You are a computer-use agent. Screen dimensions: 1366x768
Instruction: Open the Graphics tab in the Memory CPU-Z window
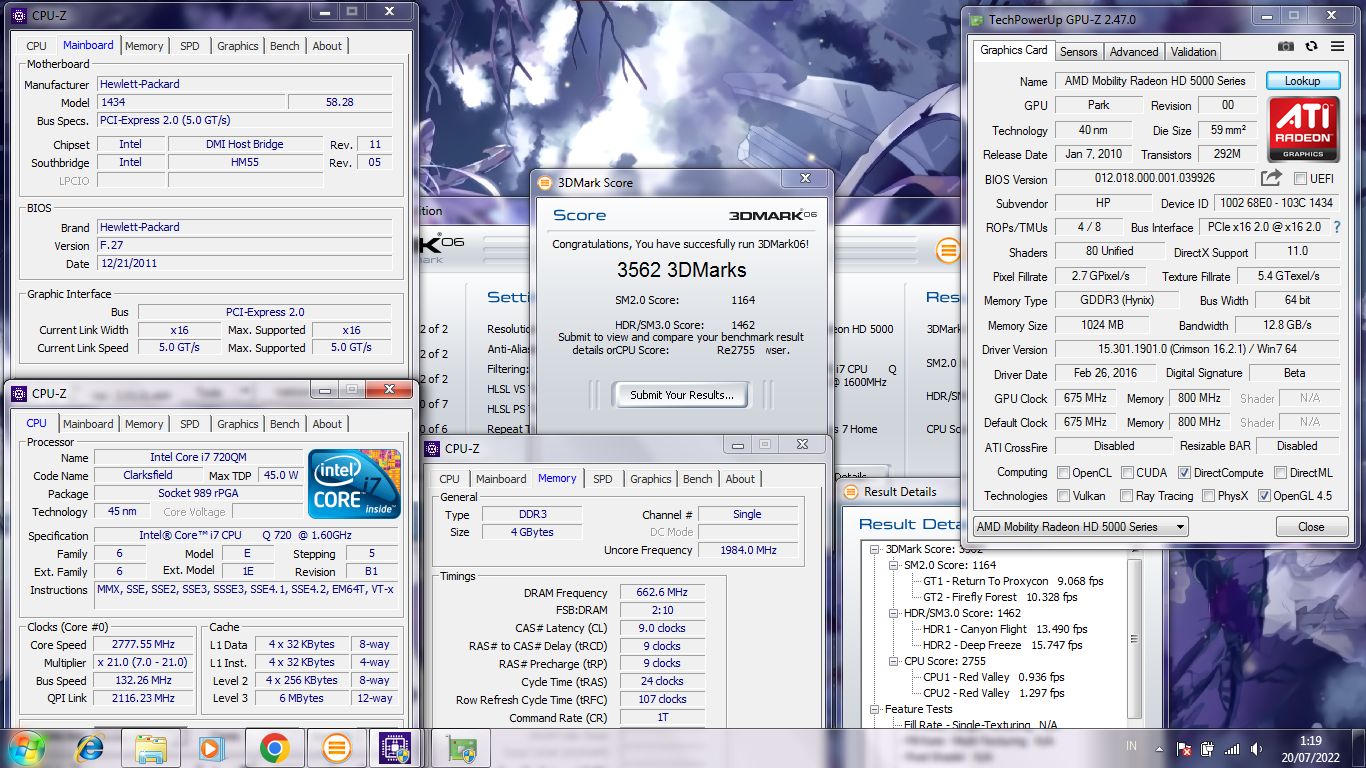[x=651, y=479]
